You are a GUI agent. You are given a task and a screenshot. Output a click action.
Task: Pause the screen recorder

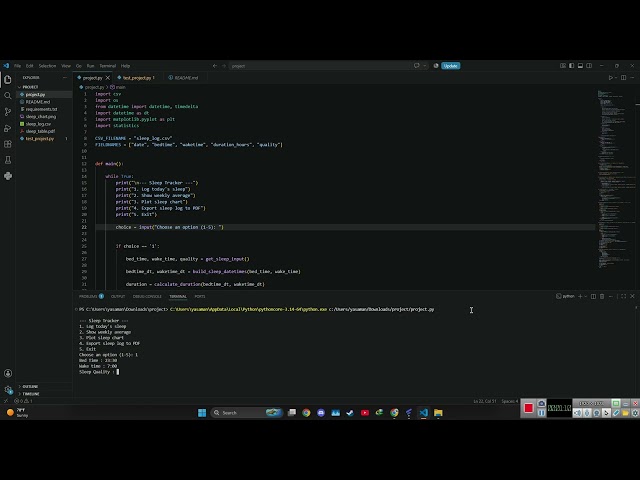541,413
